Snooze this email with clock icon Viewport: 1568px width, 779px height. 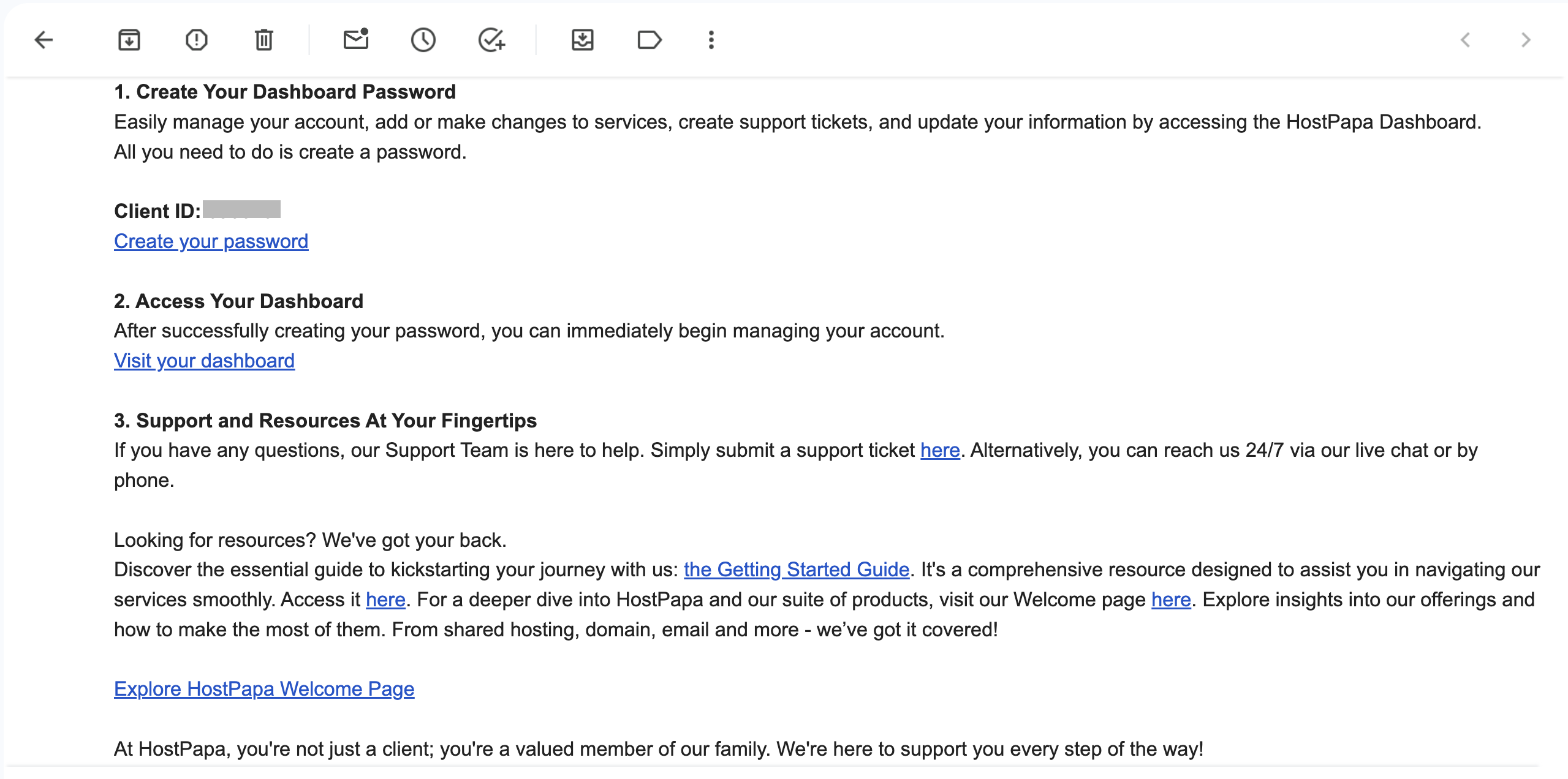point(423,40)
